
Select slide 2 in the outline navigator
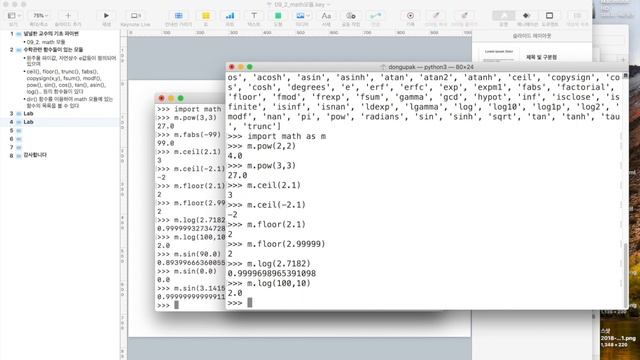[x=60, y=50]
